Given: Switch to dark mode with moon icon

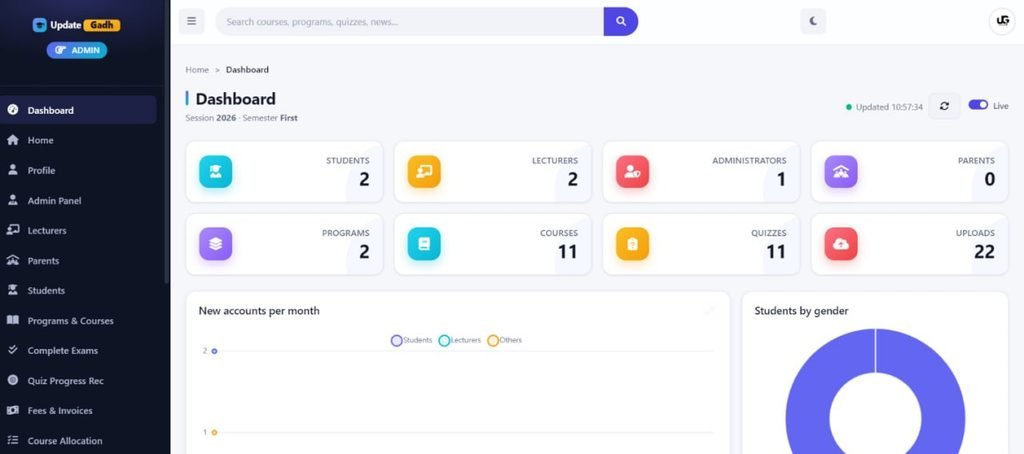Looking at the screenshot, I should 813,22.
